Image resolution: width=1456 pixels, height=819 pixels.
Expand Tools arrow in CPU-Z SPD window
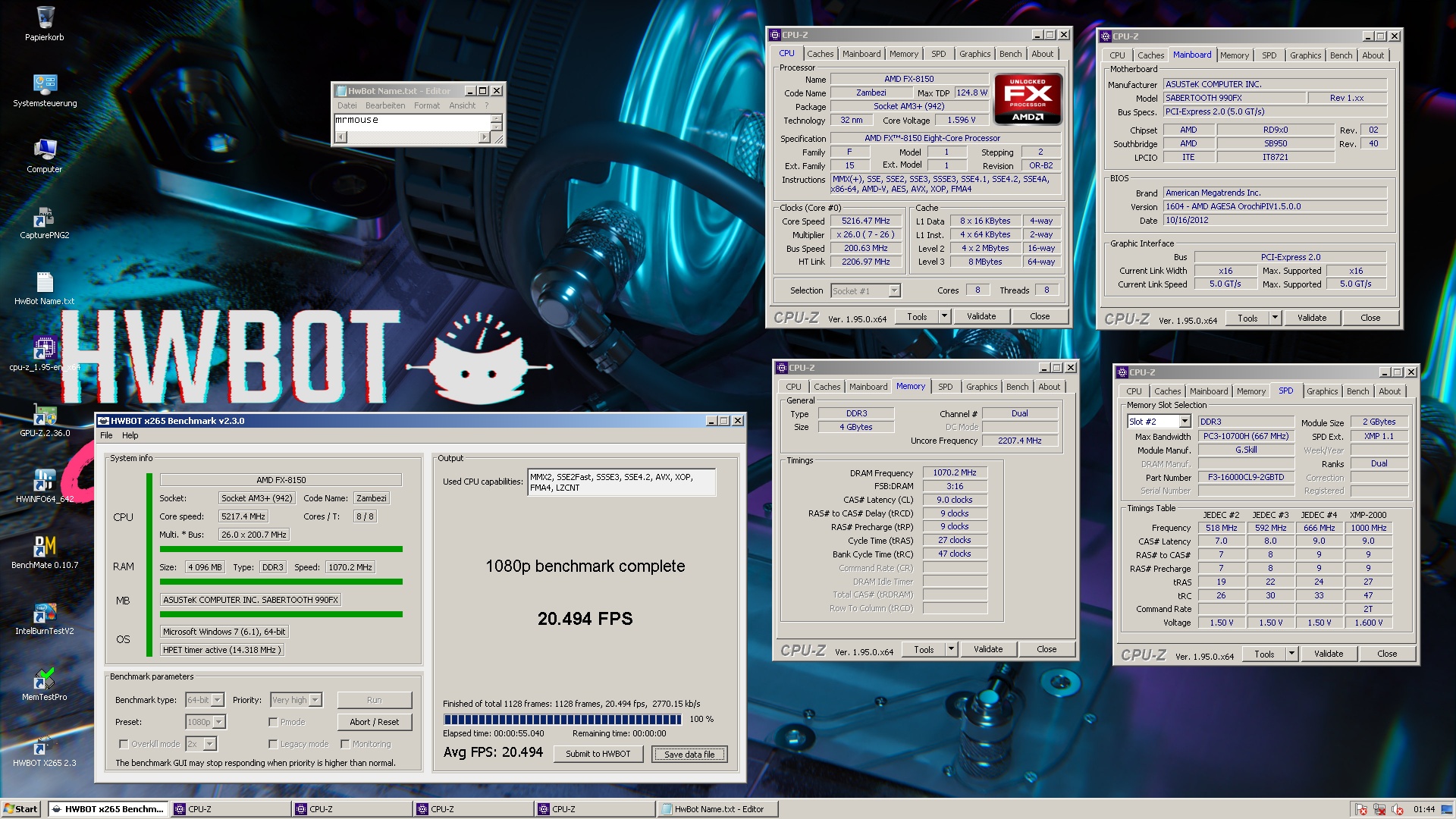(x=1292, y=654)
